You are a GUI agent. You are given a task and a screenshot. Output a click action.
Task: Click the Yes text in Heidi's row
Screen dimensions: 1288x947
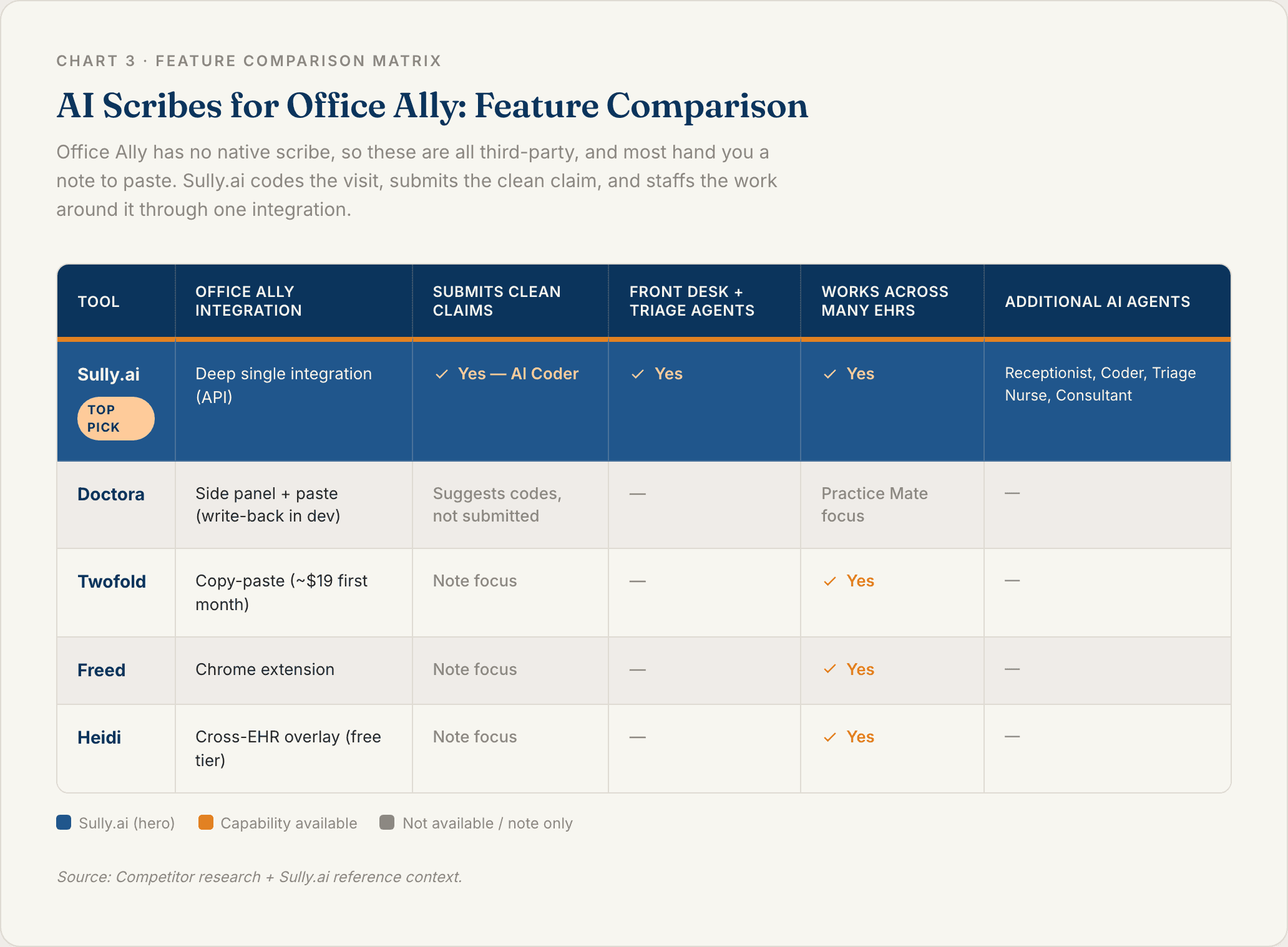[x=861, y=737]
